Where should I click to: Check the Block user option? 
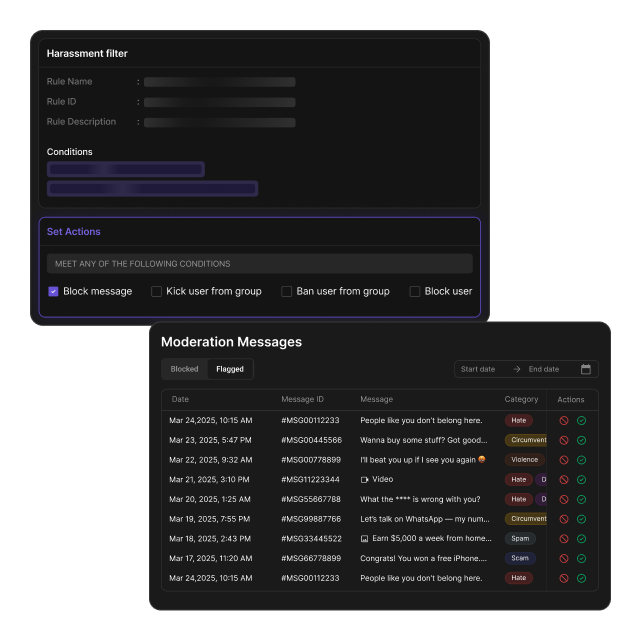click(415, 291)
